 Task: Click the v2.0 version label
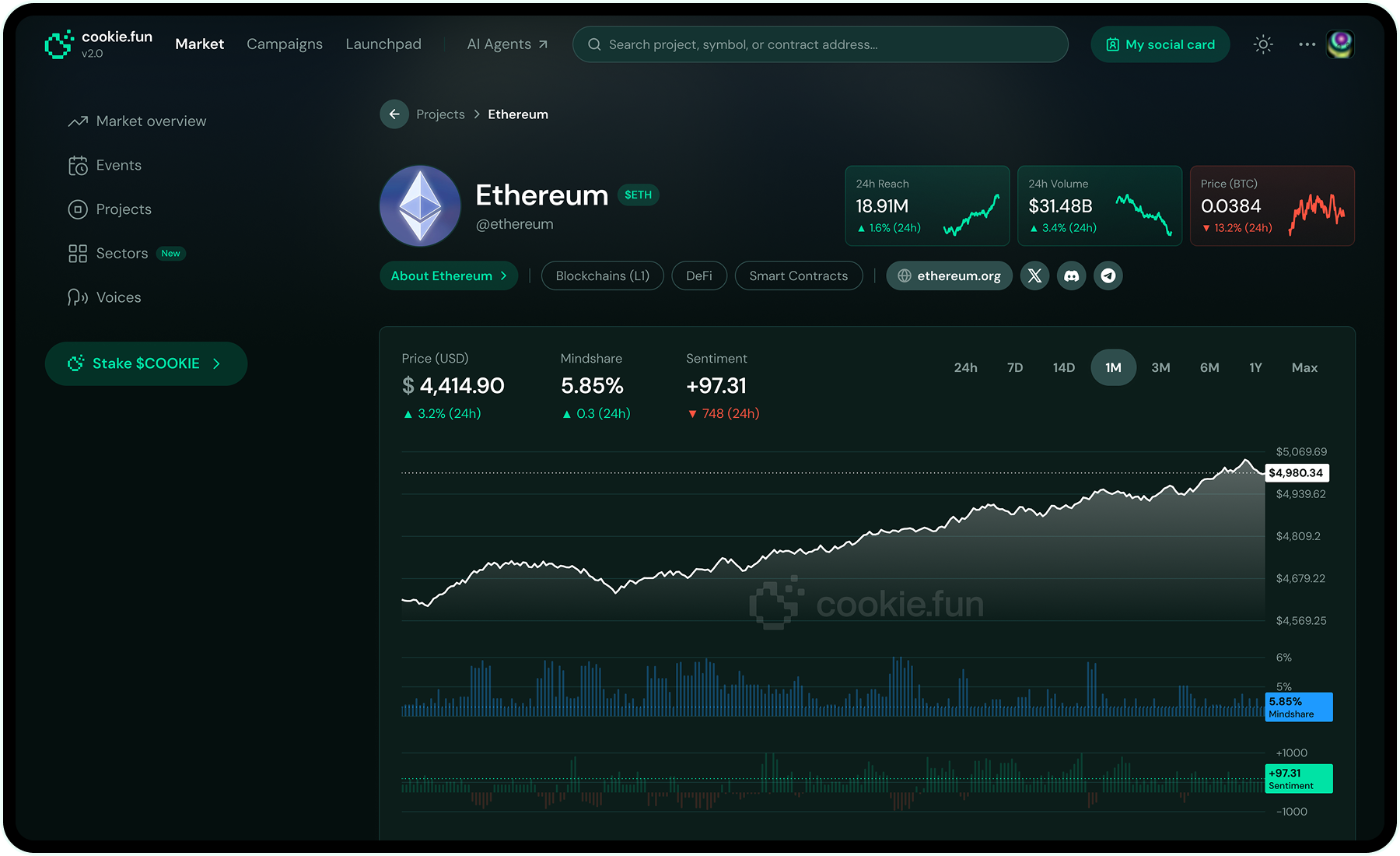coord(93,54)
